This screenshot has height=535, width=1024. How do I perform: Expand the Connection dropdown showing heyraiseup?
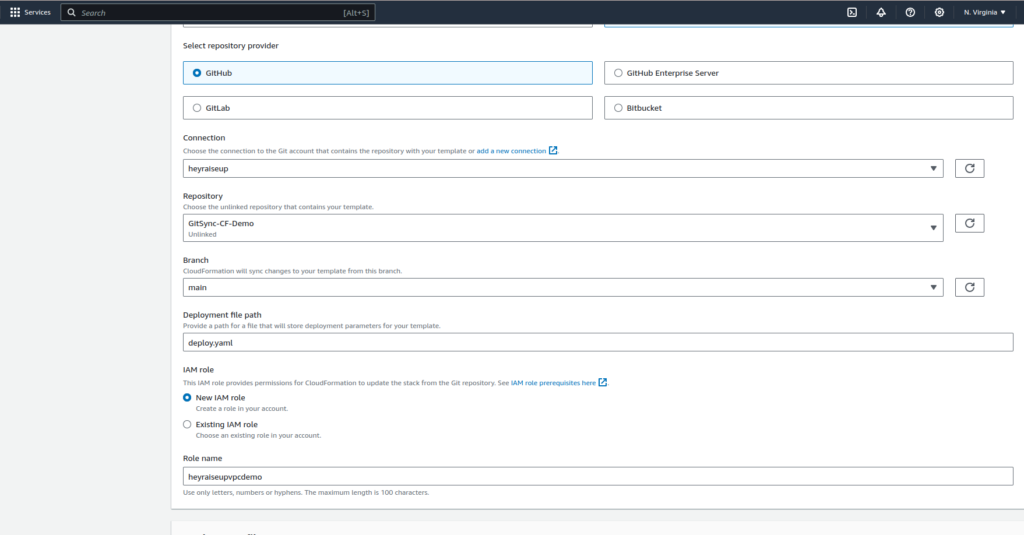(562, 168)
